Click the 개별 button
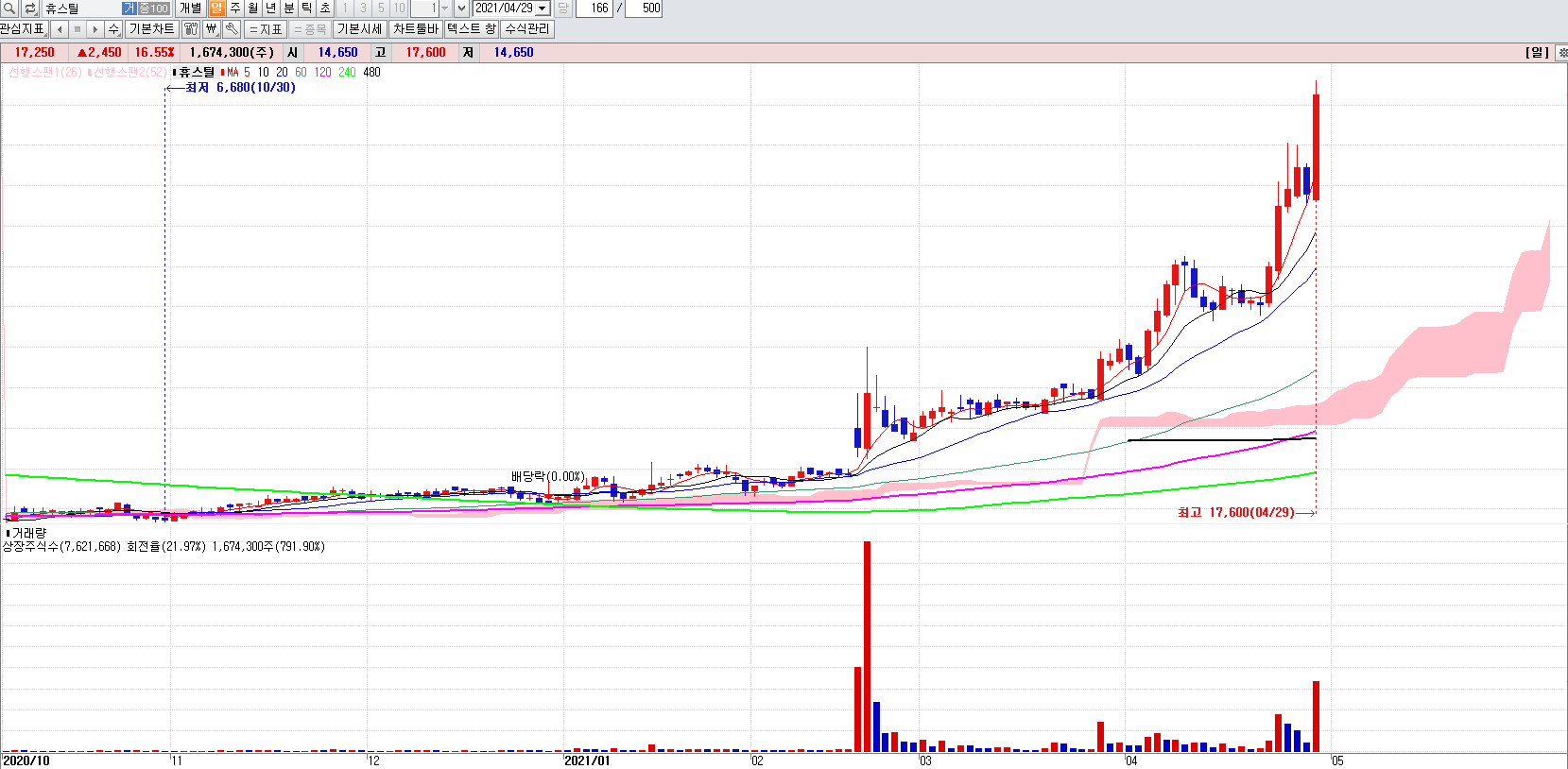 190,9
